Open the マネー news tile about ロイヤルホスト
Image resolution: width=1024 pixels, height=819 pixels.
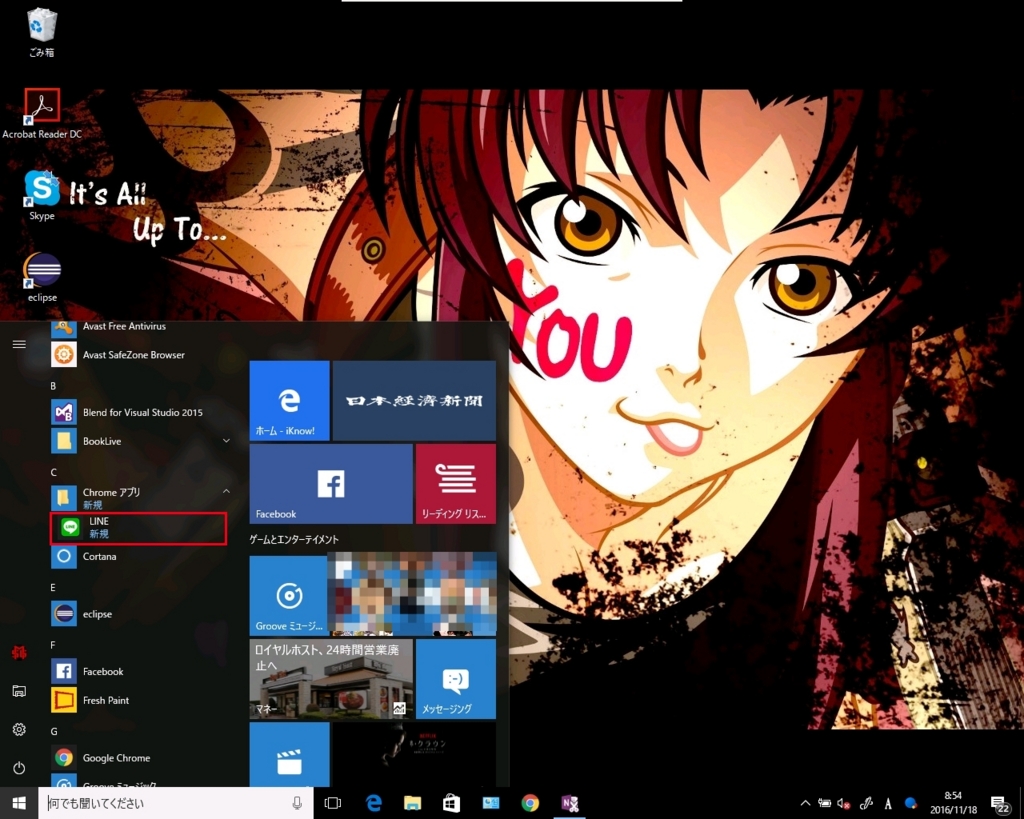tap(331, 679)
